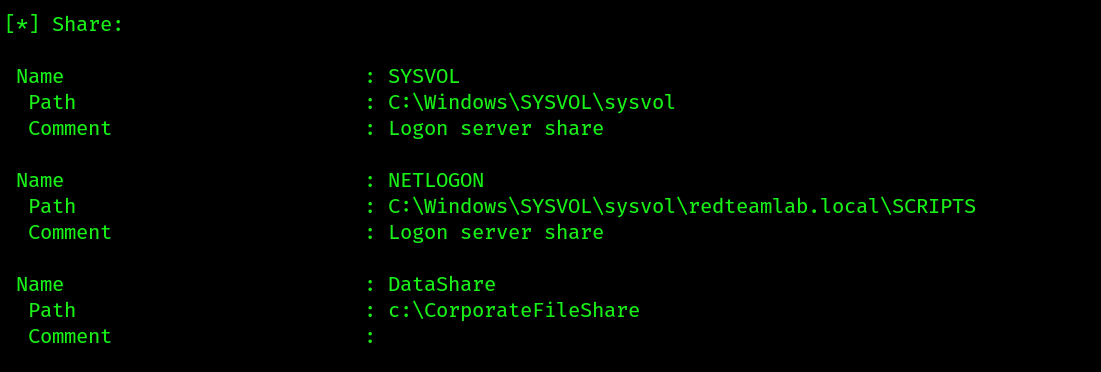Click the second "Logon server share" comment
1101x372 pixels.
pyautogui.click(x=496, y=232)
